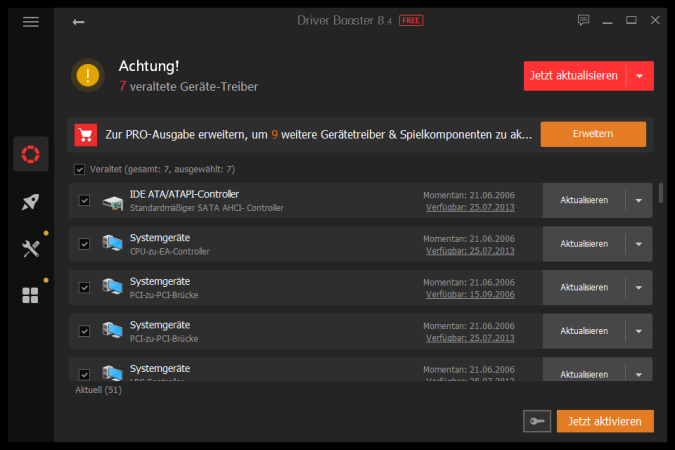Open the feedback chat icon
Viewport: 675px width, 450px height.
pyautogui.click(x=583, y=20)
